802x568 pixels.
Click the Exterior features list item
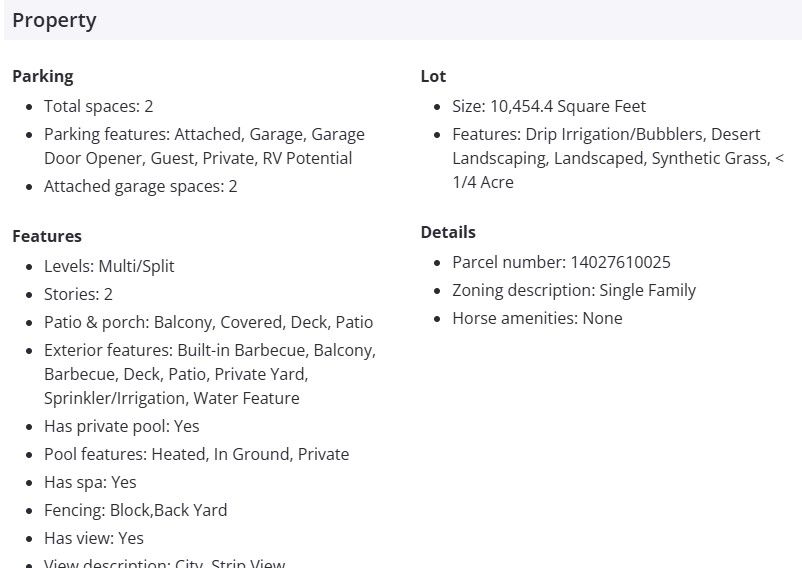(209, 374)
